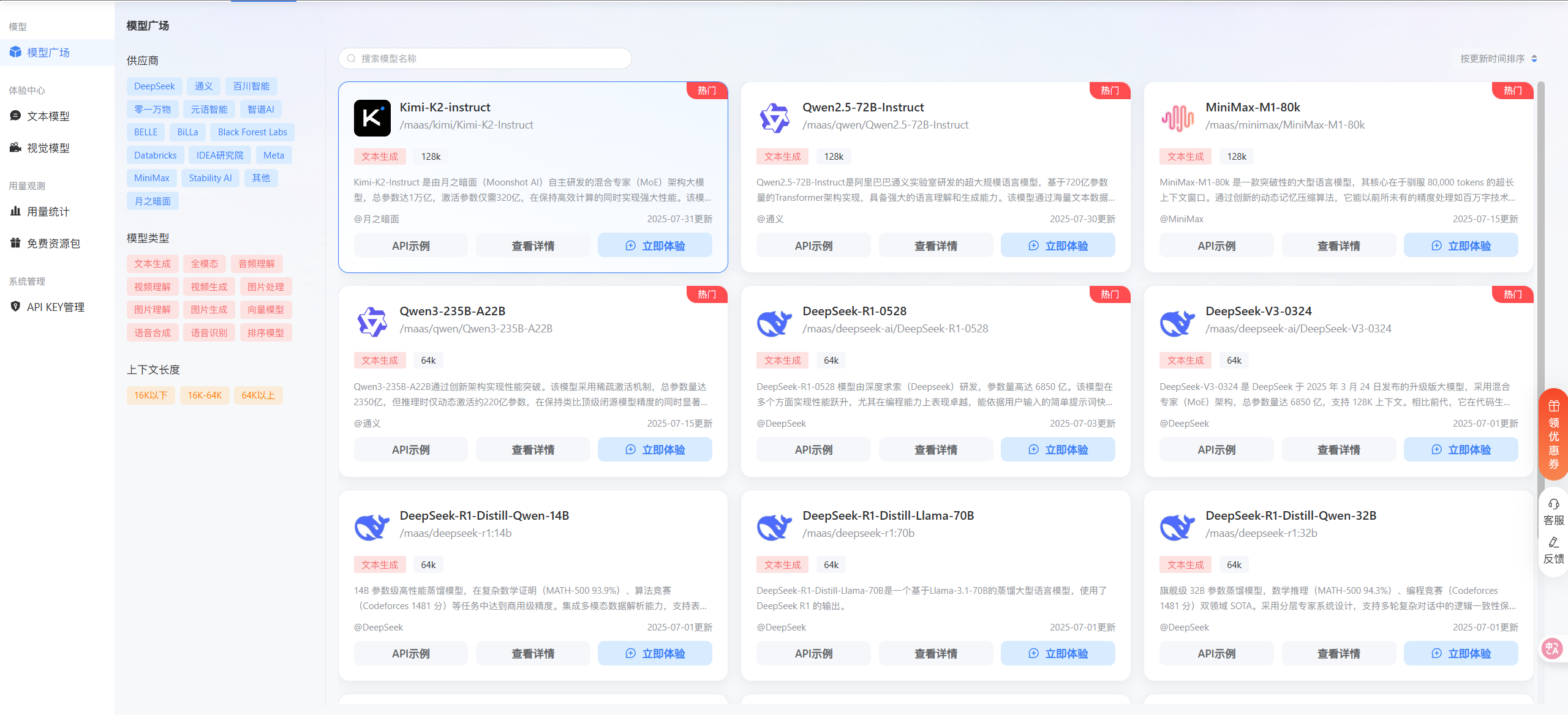Toggle the Black Forest Labs supplier filter

252,132
